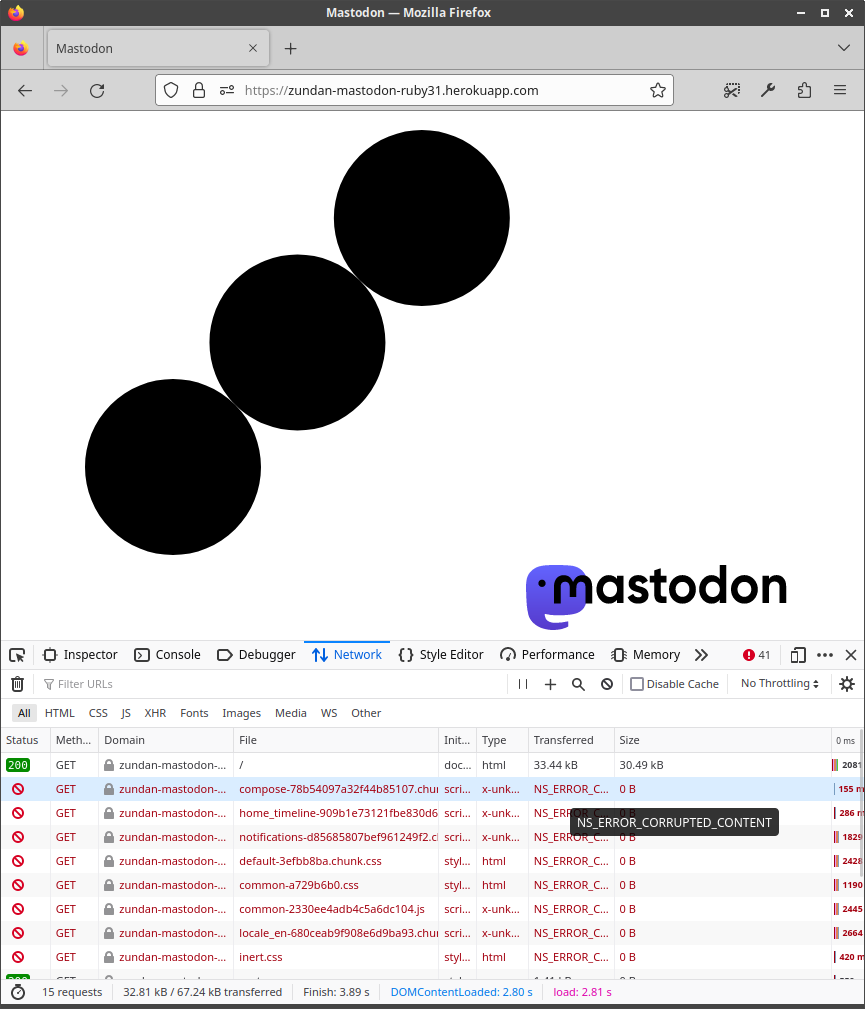The width and height of the screenshot is (865, 1009).
Task: Take a screenshot with the toolbar scissors icon
Action: click(x=732, y=91)
